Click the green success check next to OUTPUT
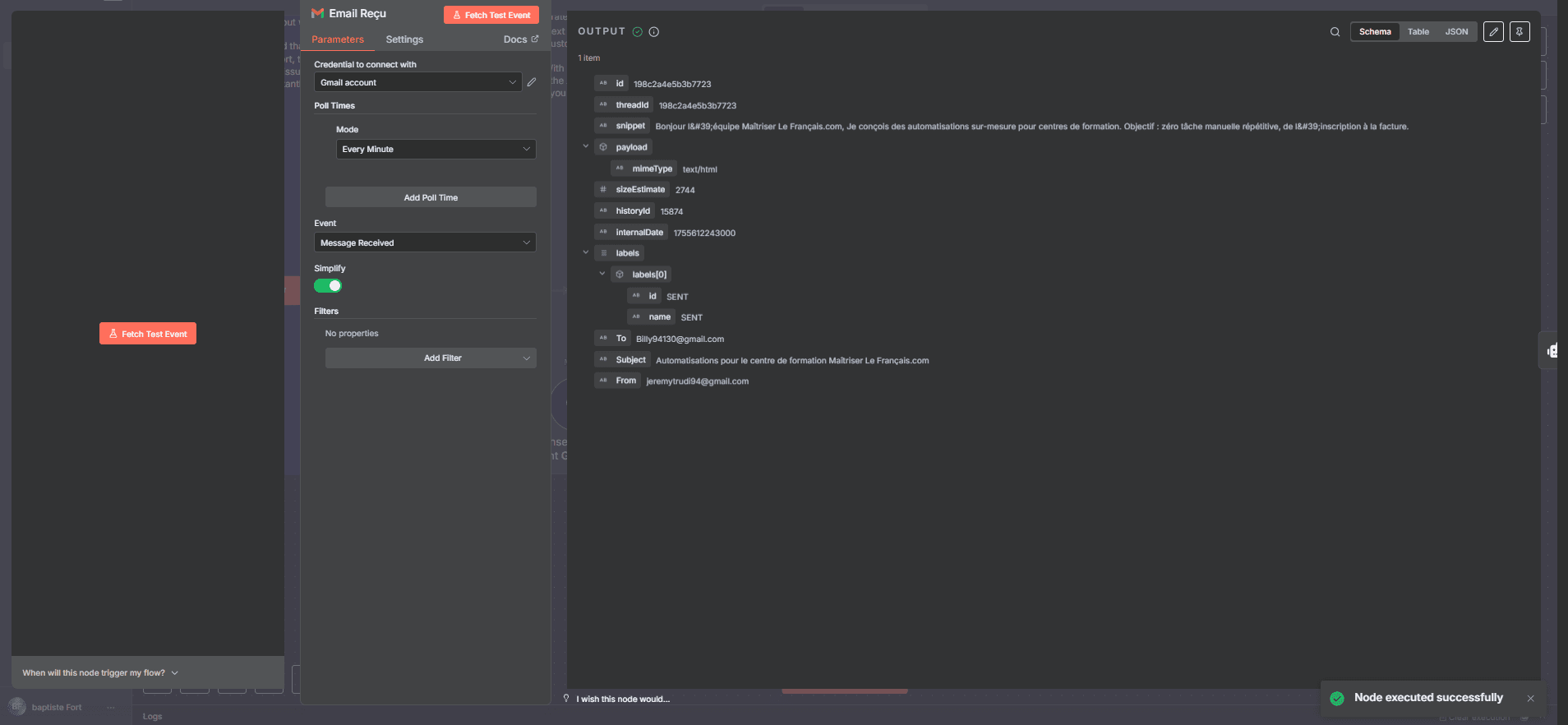 637,32
